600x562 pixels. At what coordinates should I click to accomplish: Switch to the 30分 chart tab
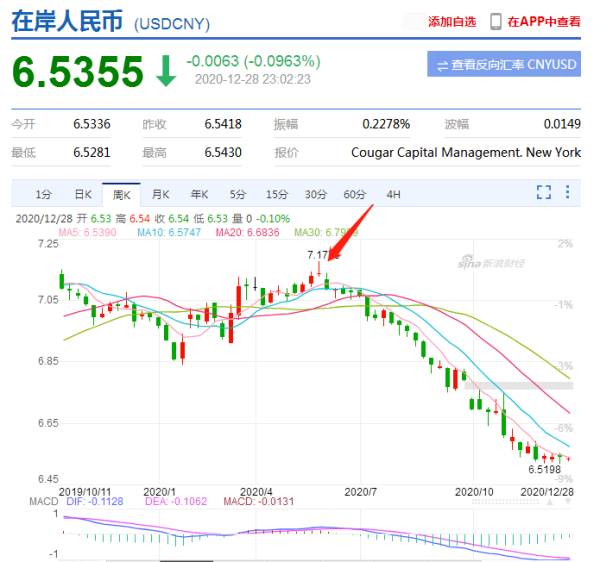point(315,194)
